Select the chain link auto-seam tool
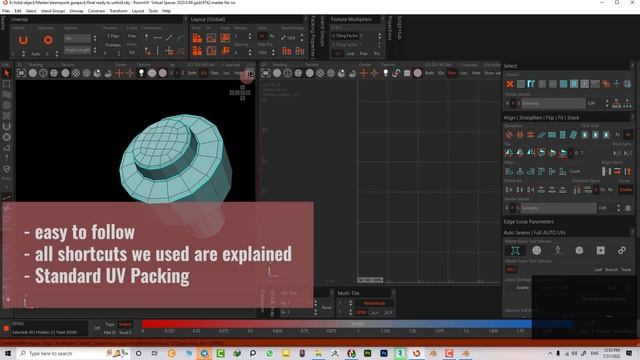Screen dimensions: 640x360 click(x=622, y=251)
